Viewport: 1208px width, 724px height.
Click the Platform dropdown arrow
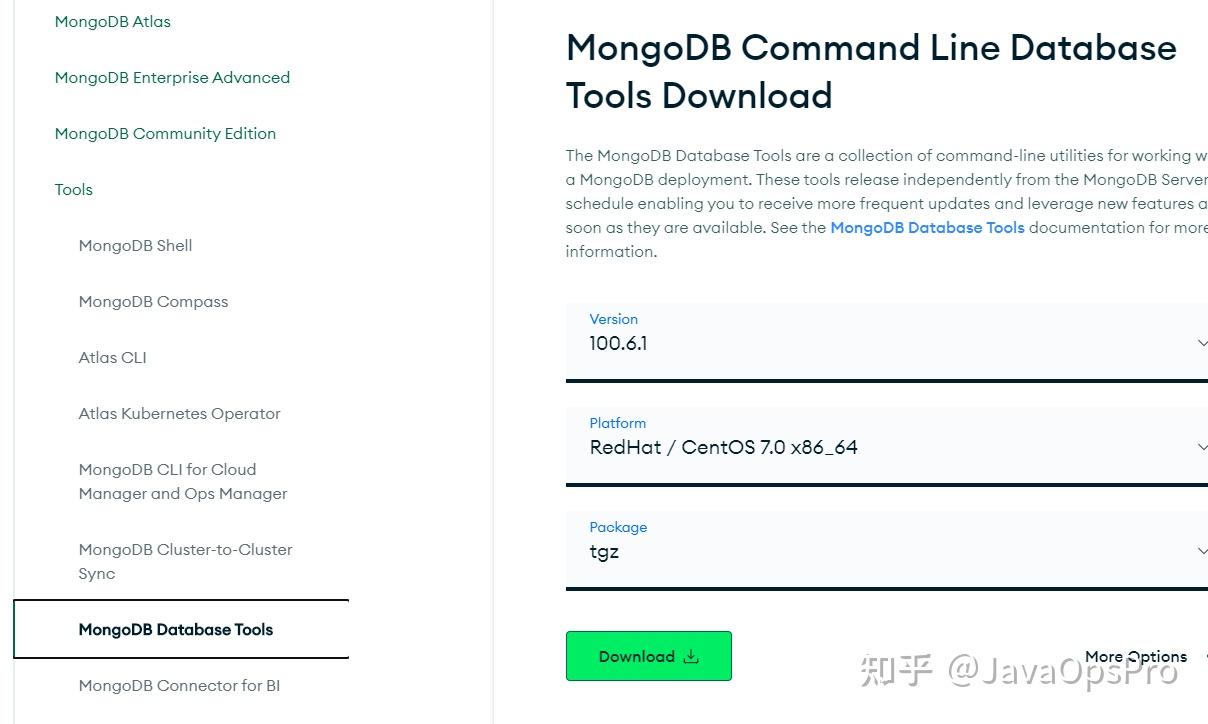(x=1201, y=447)
